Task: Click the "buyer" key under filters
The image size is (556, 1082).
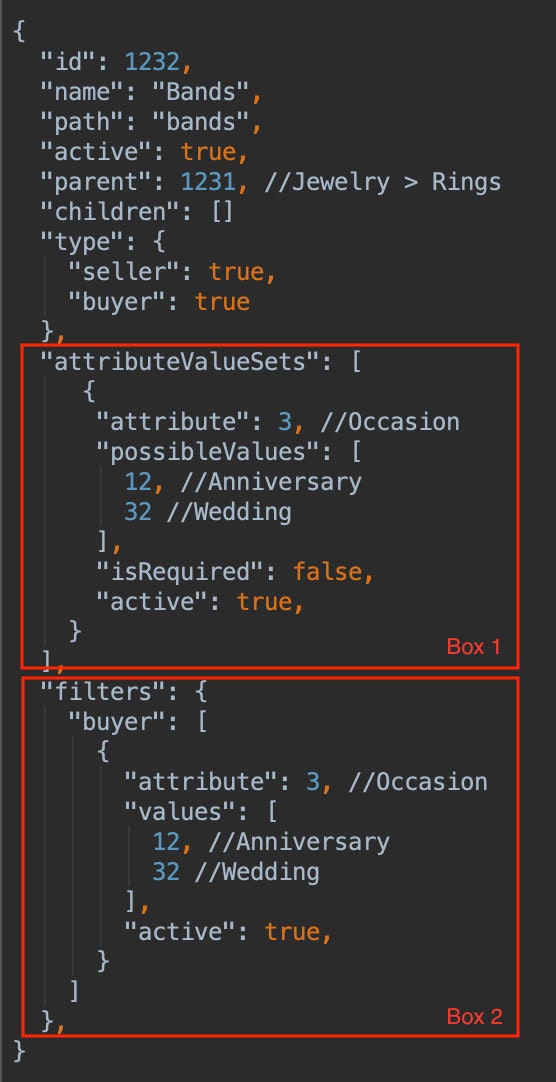Action: pyautogui.click(x=124, y=722)
